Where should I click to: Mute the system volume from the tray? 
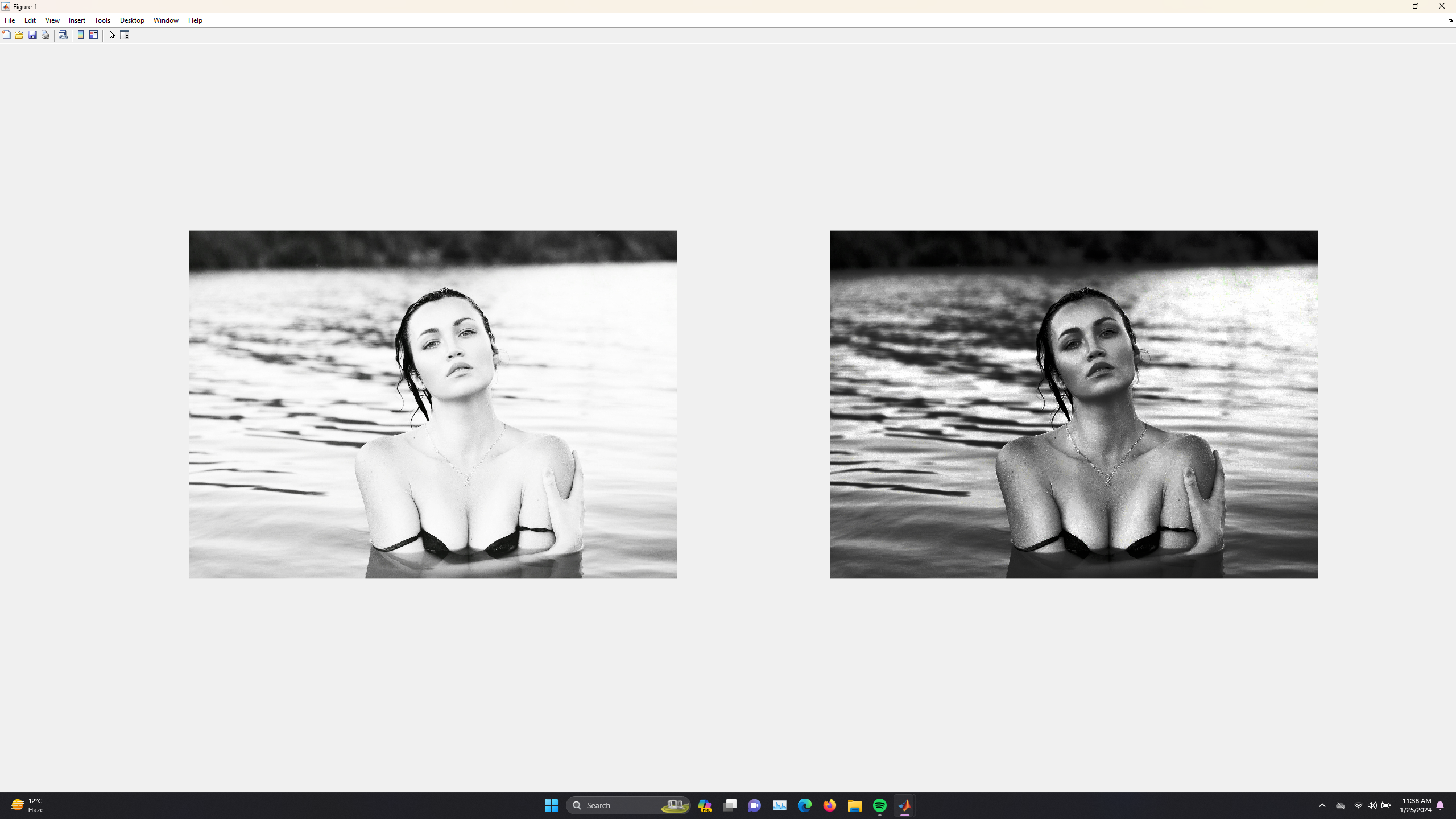[1371, 806]
